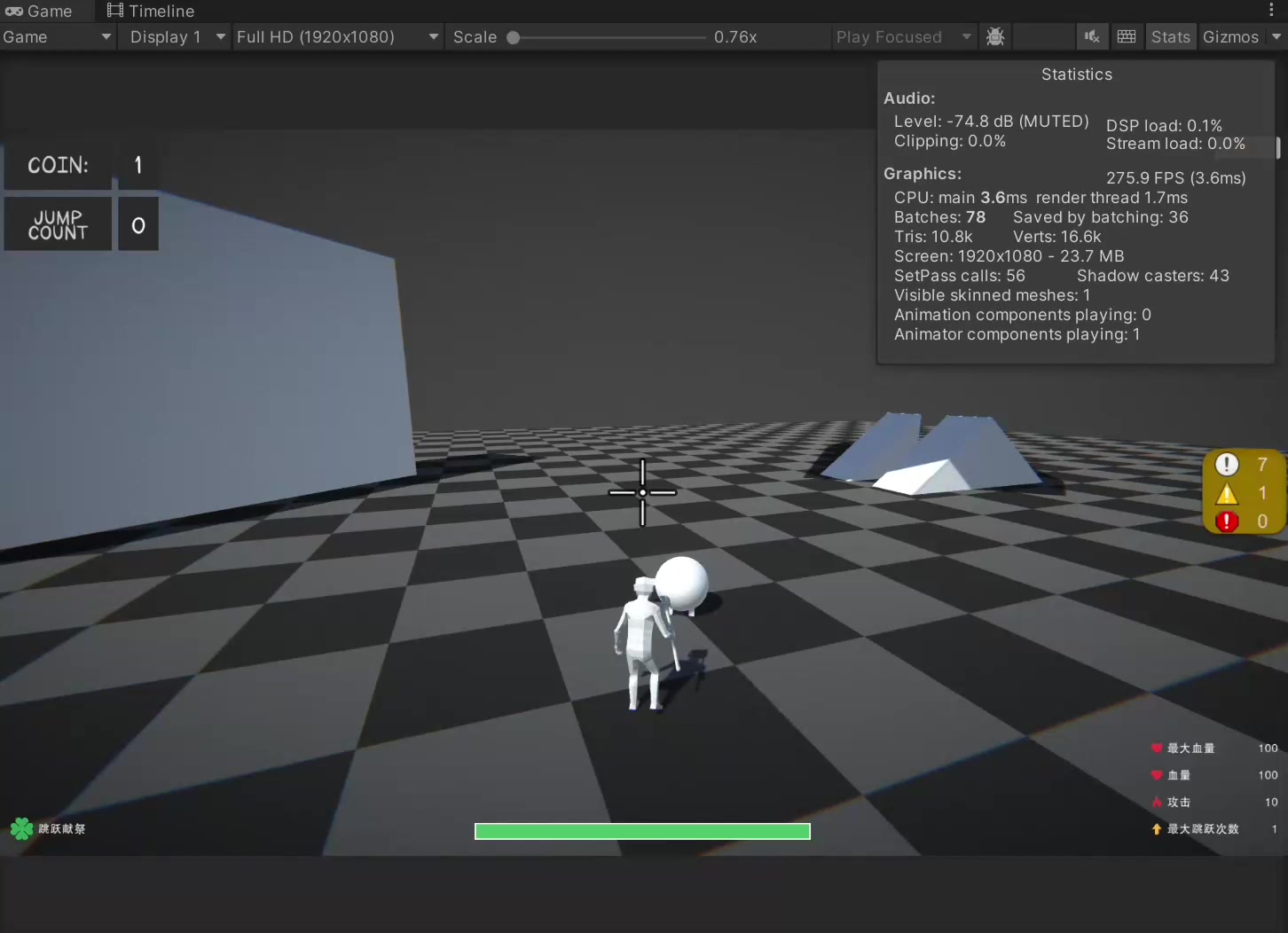Toggle the keyboard Shortcuts icon
Screen dimensions: 1288x933
point(1127,37)
